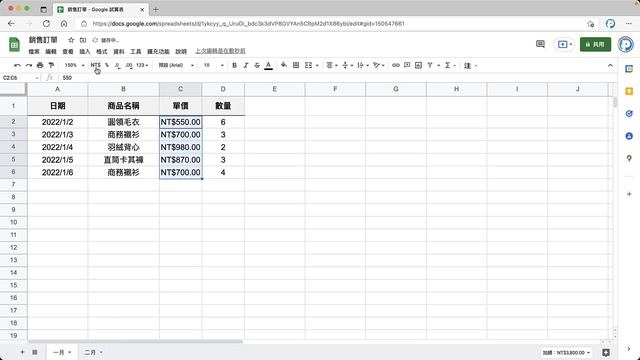Open comment history
The image size is (640, 360).
pyautogui.click(x=540, y=44)
